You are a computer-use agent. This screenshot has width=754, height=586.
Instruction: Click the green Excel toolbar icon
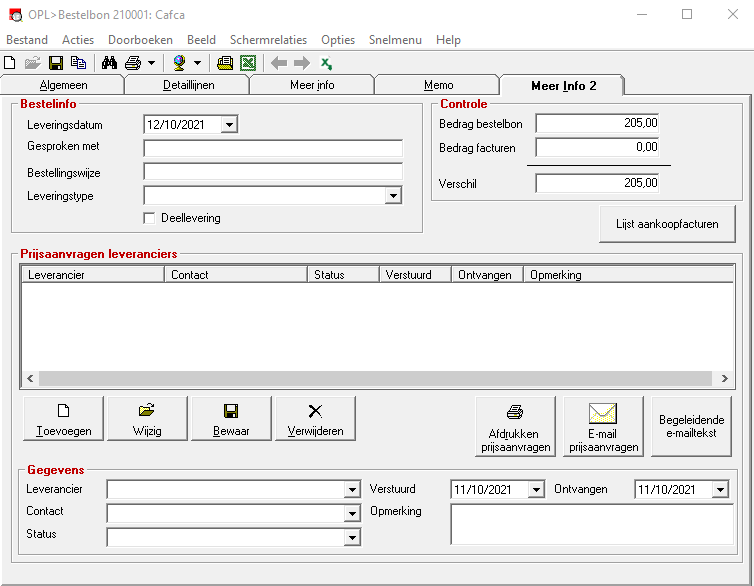tap(248, 63)
